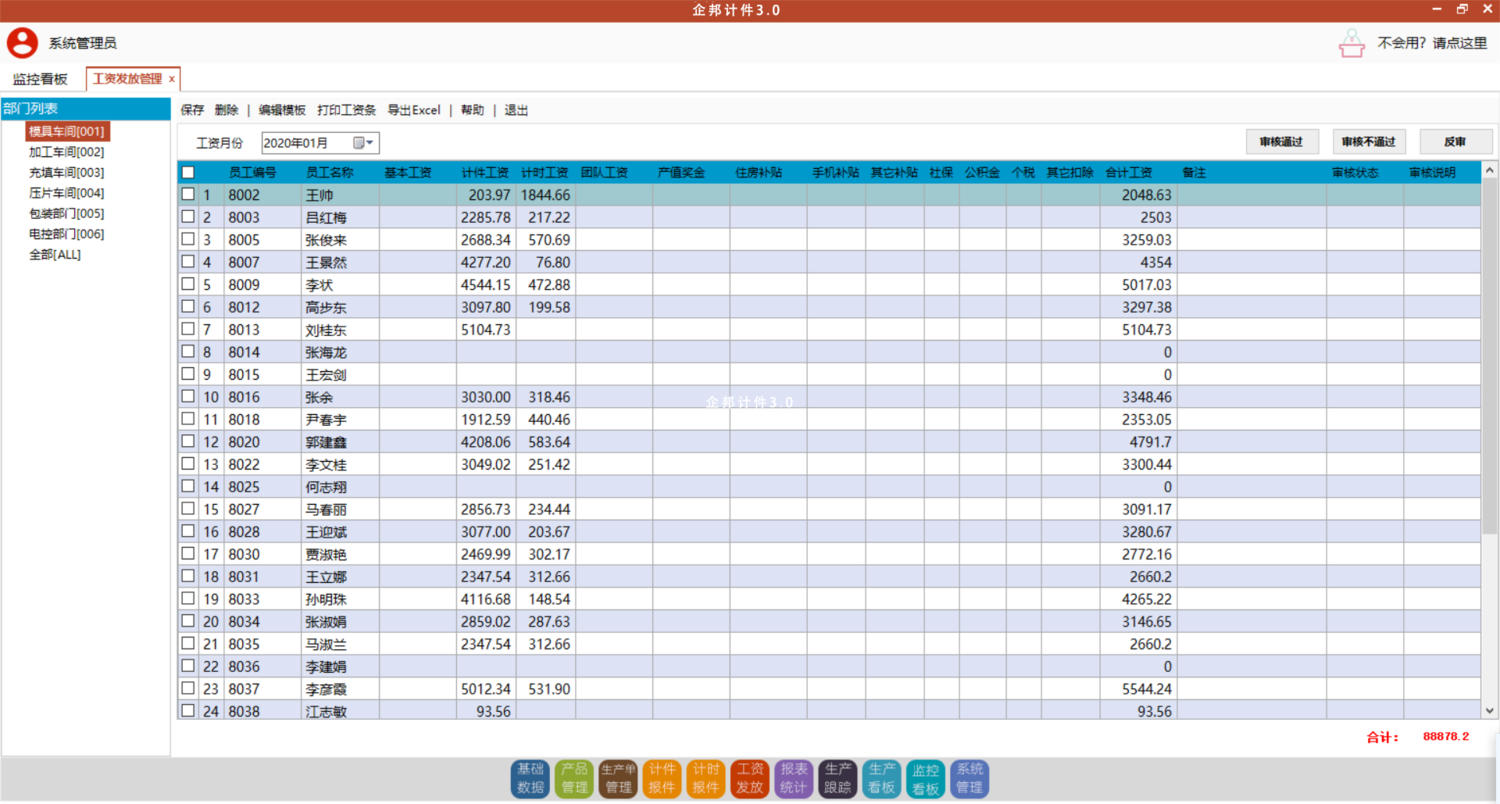Image resolution: width=1500 pixels, height=804 pixels.
Task: Switch to the 监控看板 tab
Action: coord(40,79)
